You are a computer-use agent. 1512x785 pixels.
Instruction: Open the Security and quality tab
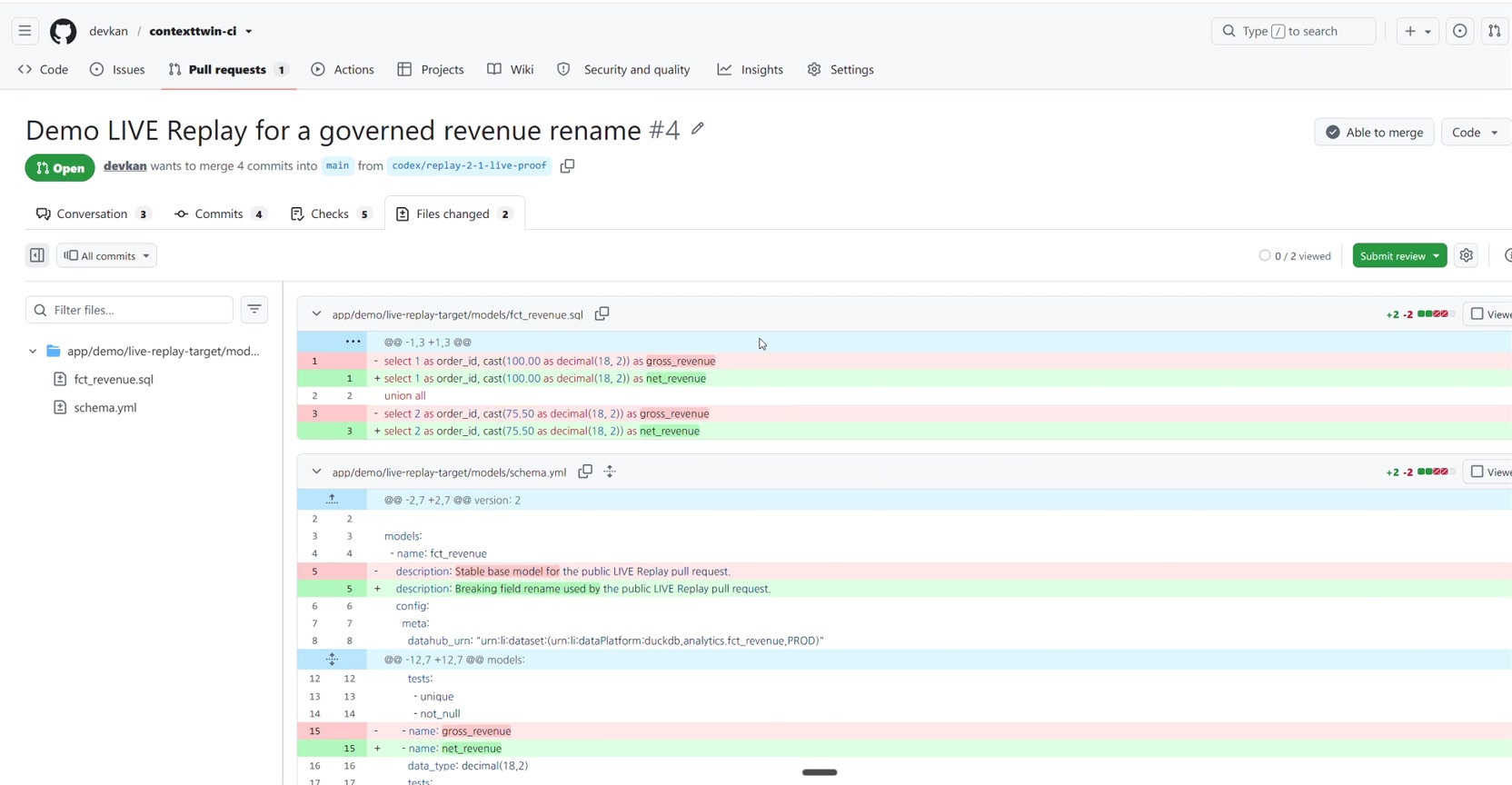pos(623,69)
